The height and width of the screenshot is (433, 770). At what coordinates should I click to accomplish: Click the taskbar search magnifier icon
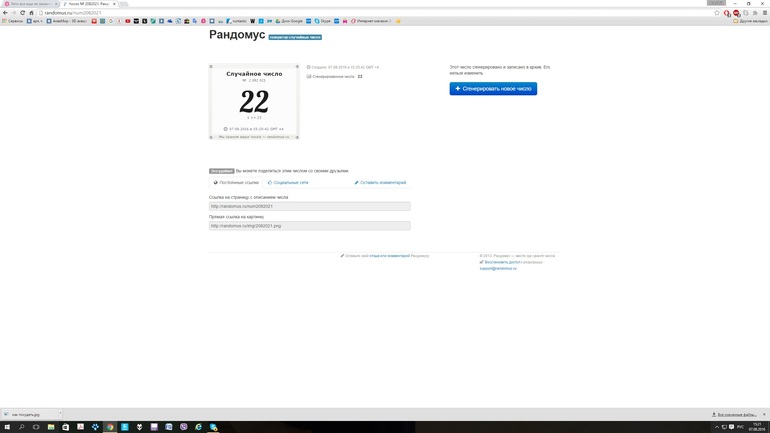[x=21, y=427]
